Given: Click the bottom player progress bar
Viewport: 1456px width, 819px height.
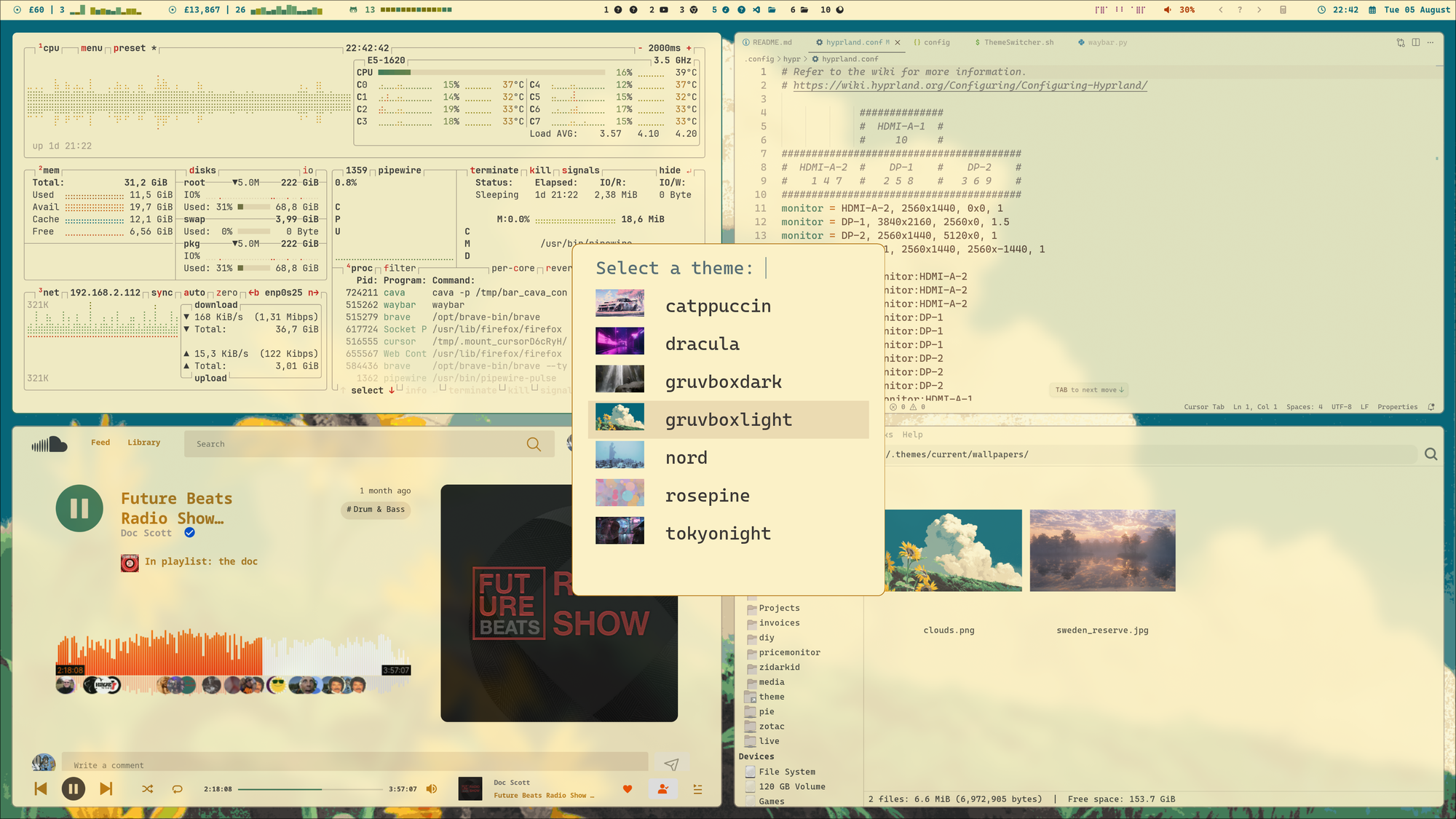Looking at the screenshot, I should (x=310, y=789).
